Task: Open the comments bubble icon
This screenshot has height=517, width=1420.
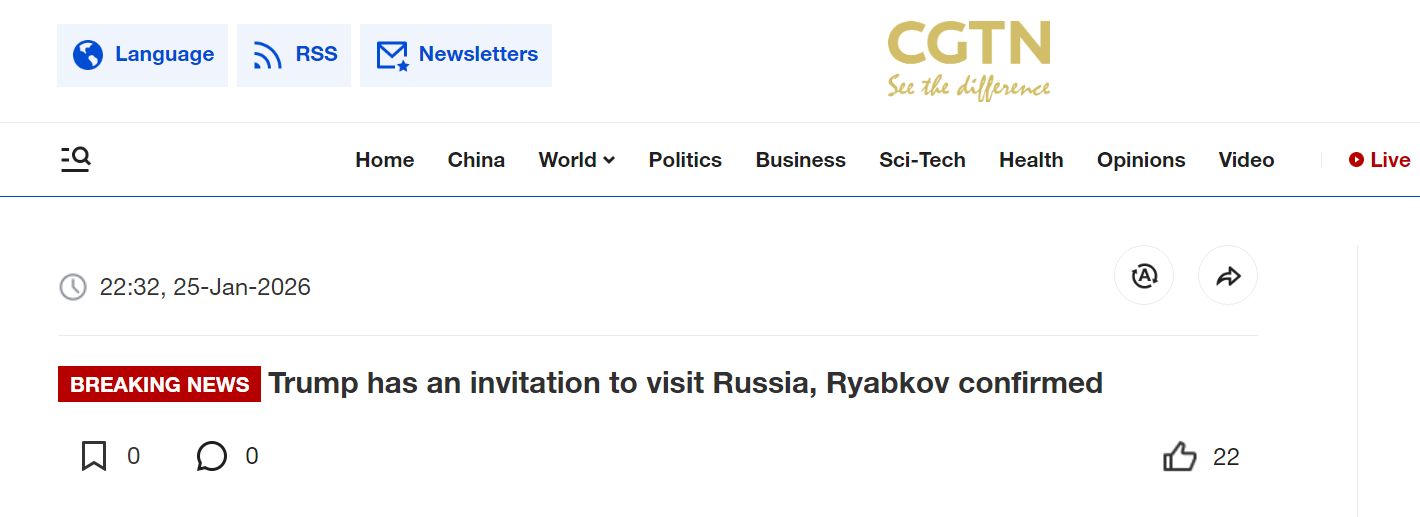Action: (211, 457)
